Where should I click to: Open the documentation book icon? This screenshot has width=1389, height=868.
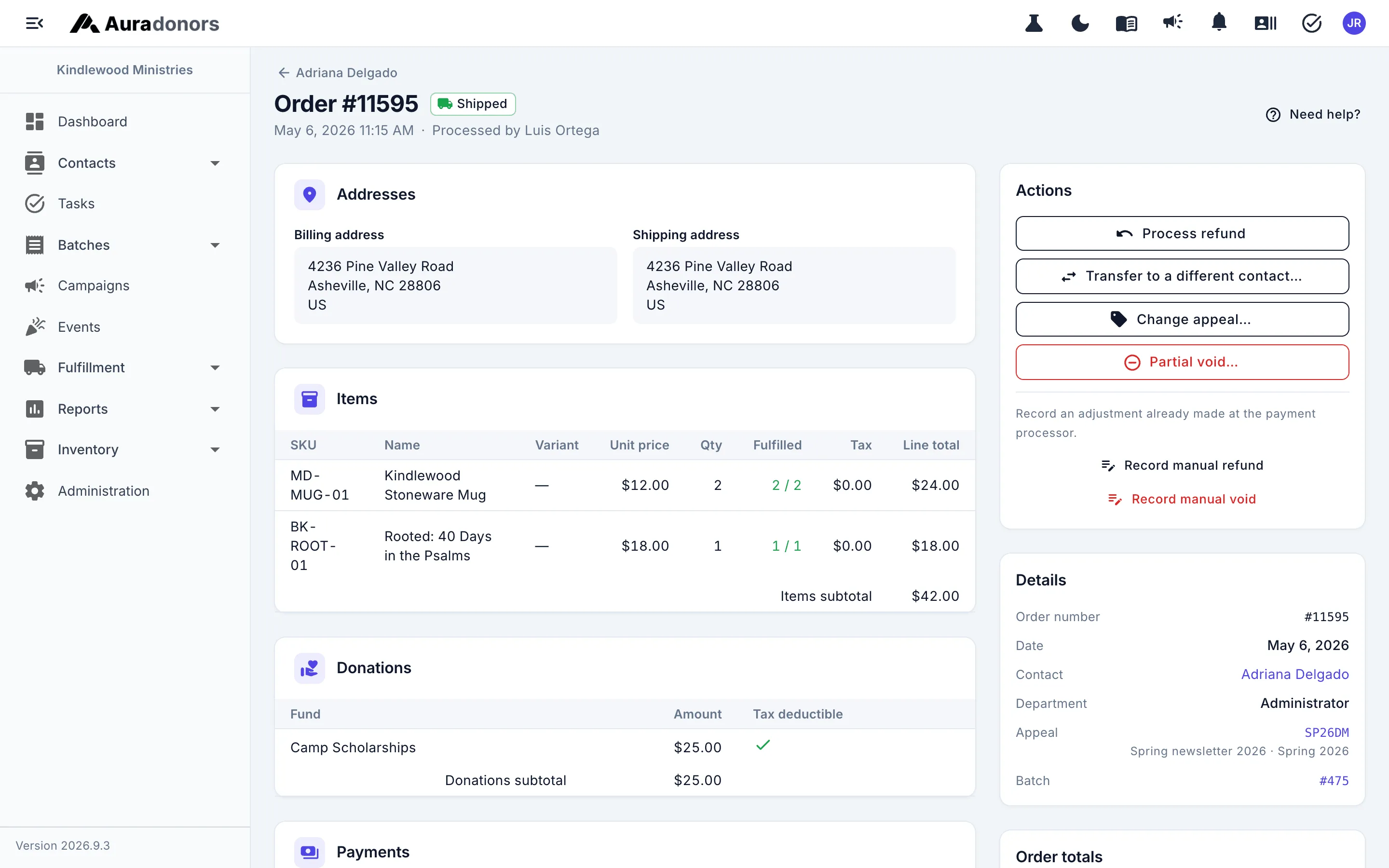tap(1126, 24)
